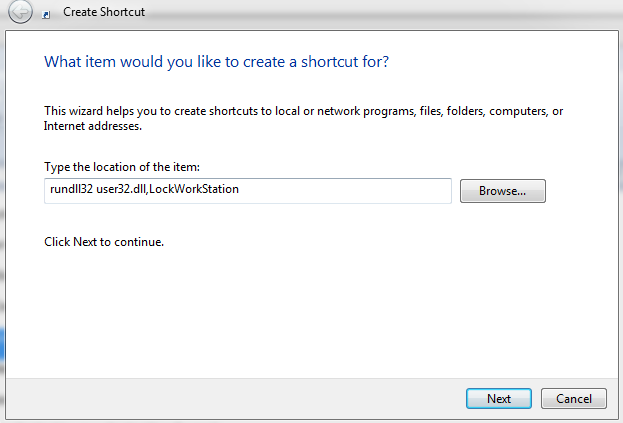Cancel the Create Shortcut wizard

(x=574, y=398)
